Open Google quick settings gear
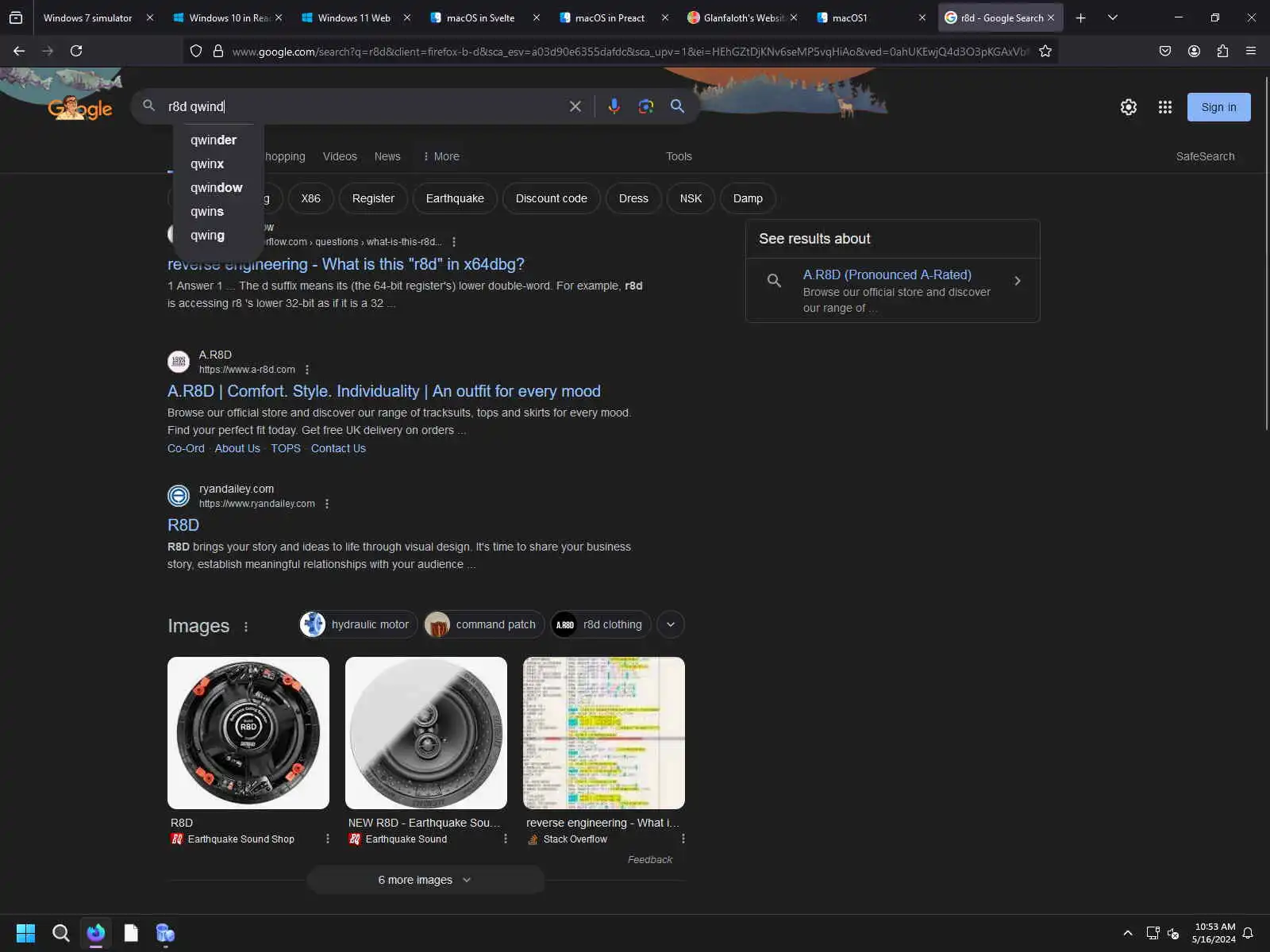 coord(1129,107)
